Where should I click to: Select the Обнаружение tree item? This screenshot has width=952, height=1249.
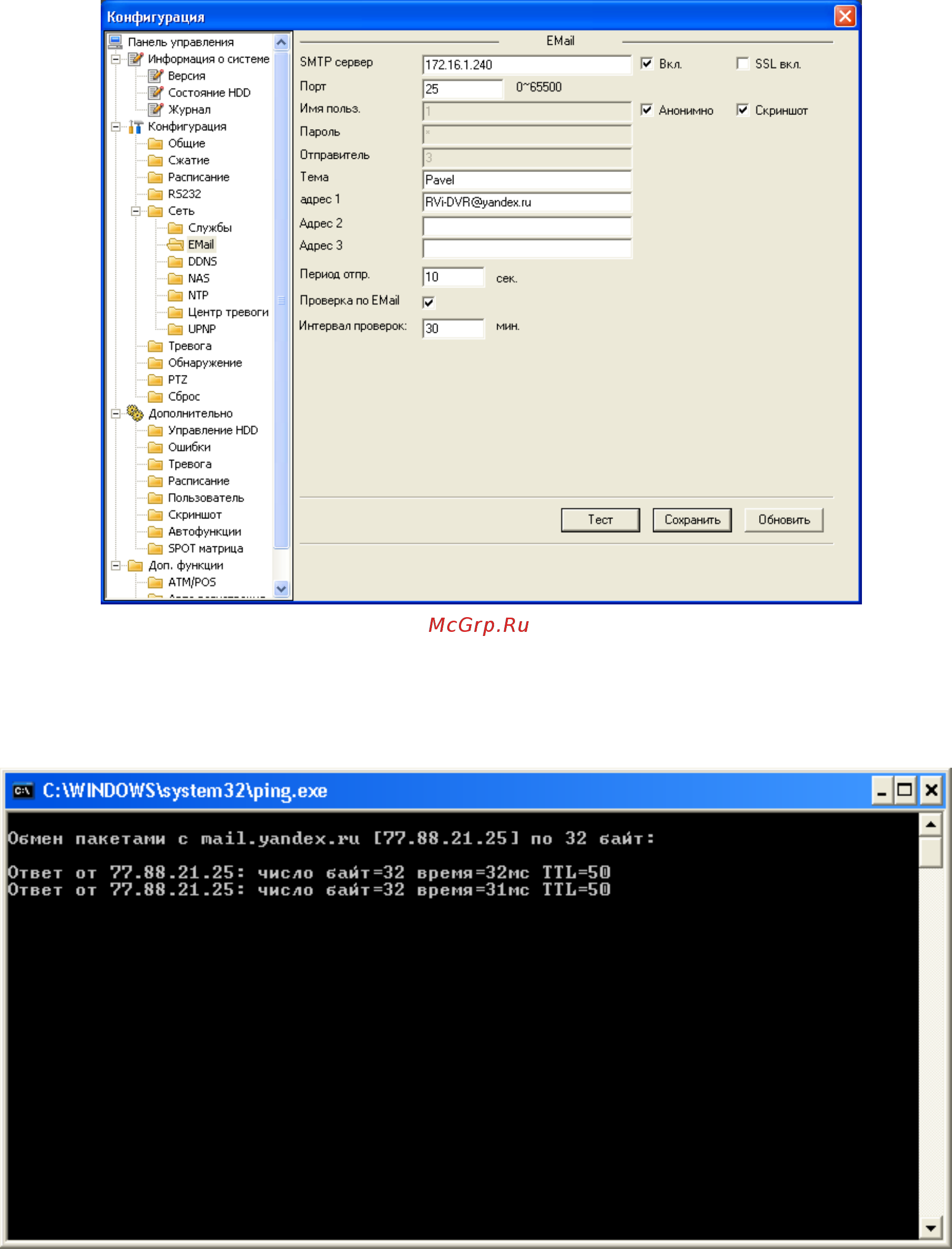[205, 363]
